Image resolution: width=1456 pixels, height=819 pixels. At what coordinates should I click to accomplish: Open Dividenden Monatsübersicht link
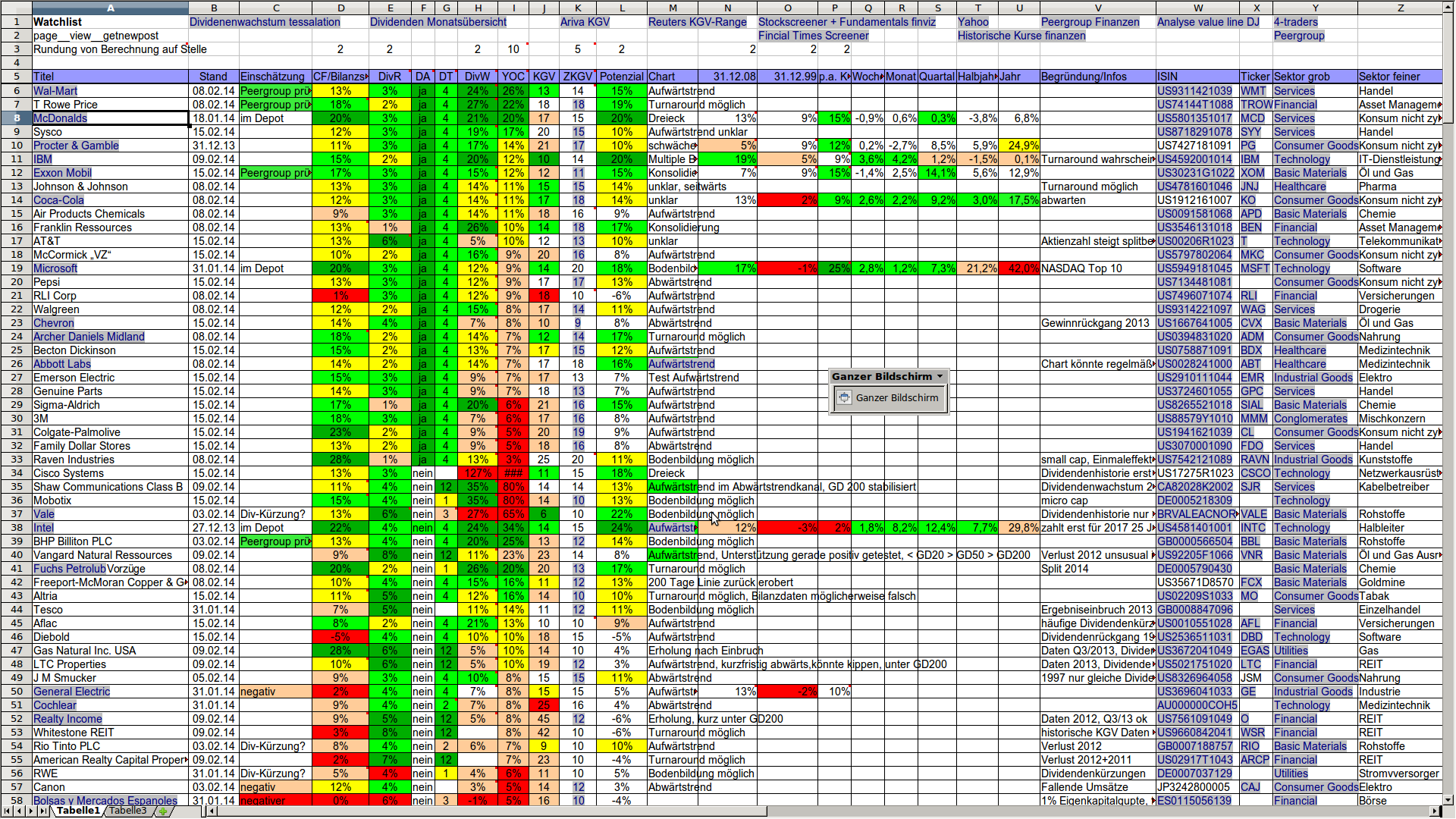[x=438, y=22]
